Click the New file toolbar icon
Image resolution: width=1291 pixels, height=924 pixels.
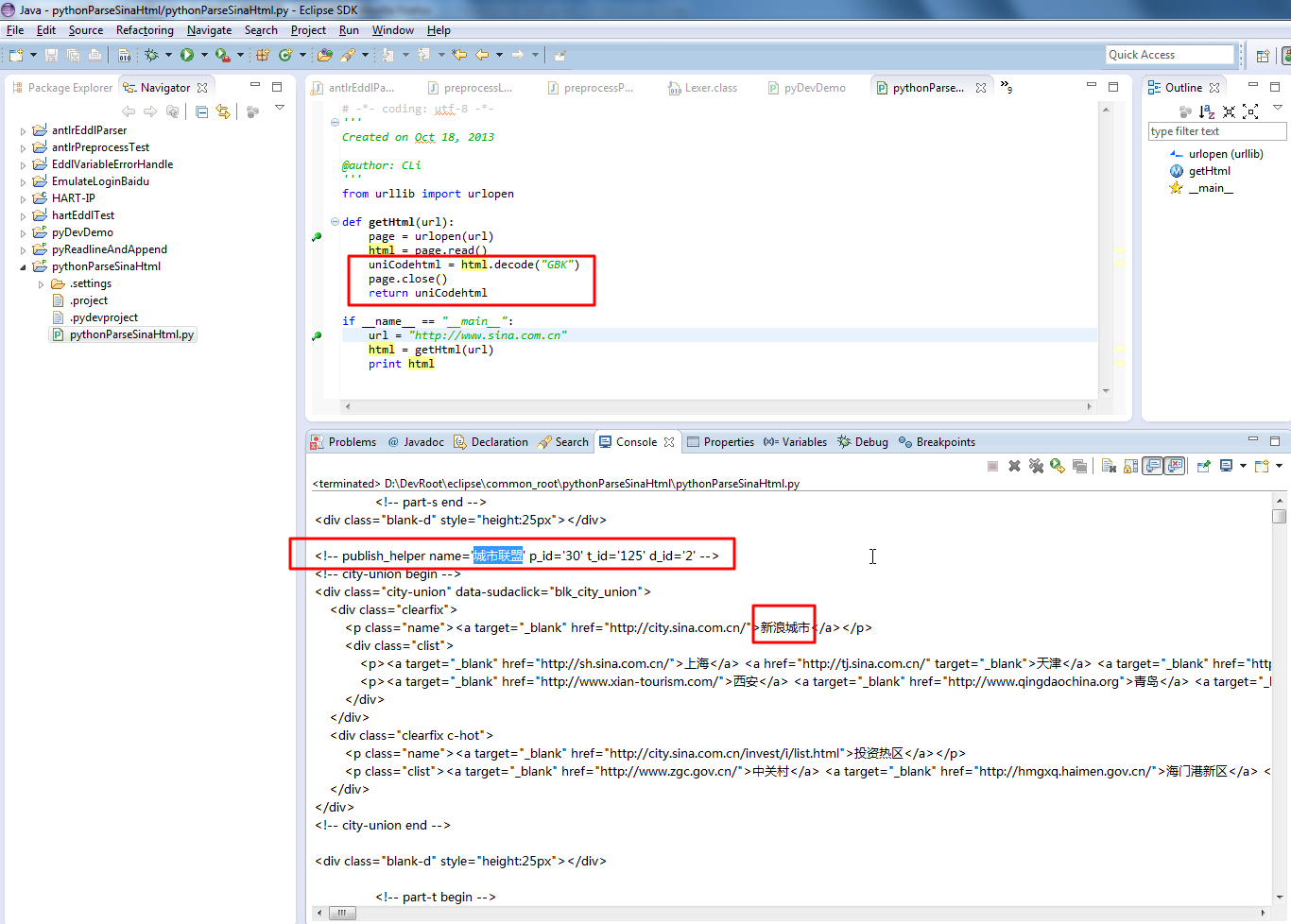16,55
